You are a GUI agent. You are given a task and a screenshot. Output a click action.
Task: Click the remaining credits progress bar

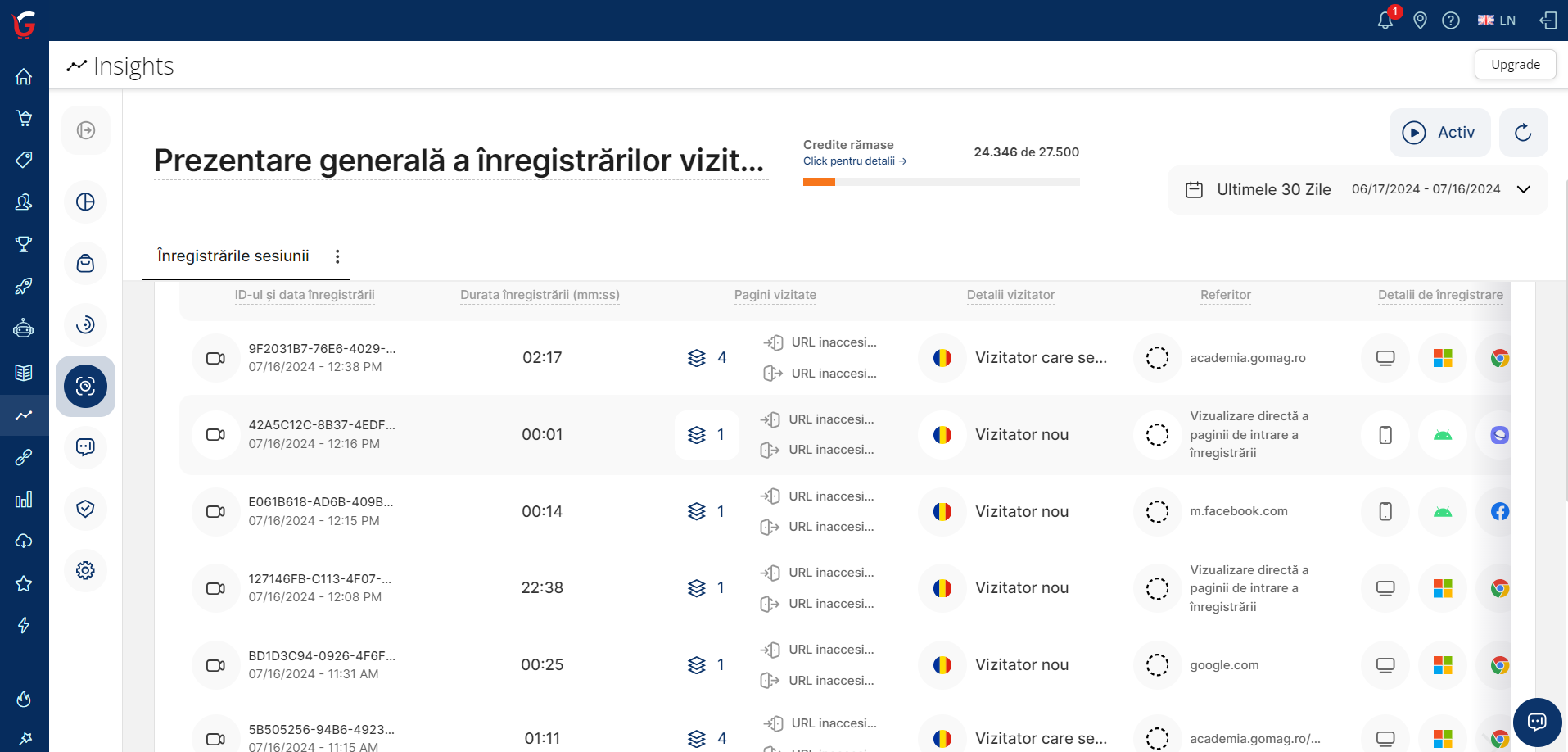coord(941,182)
